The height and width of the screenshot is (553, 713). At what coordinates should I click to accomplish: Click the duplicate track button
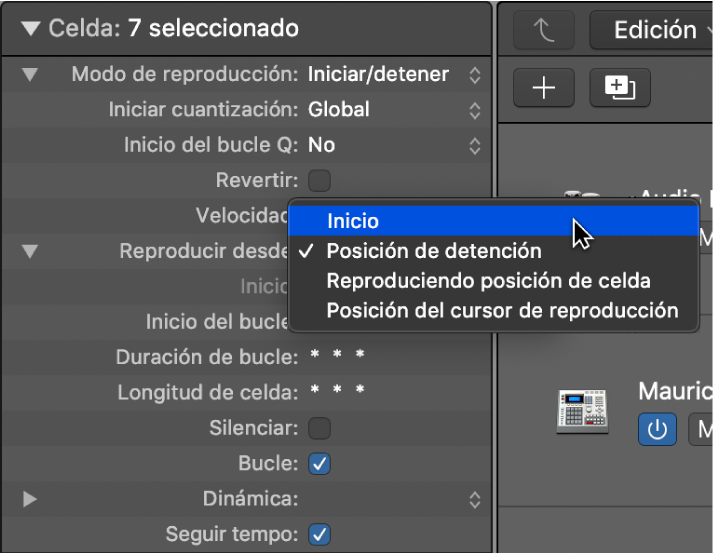tap(620, 88)
